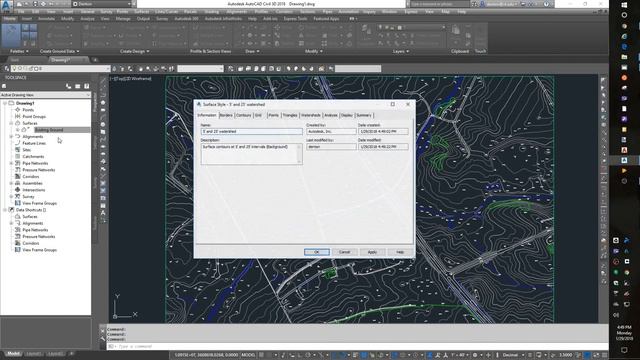Expand the Palettes ribbon panel
The width and height of the screenshot is (640, 360).
click(x=19, y=51)
